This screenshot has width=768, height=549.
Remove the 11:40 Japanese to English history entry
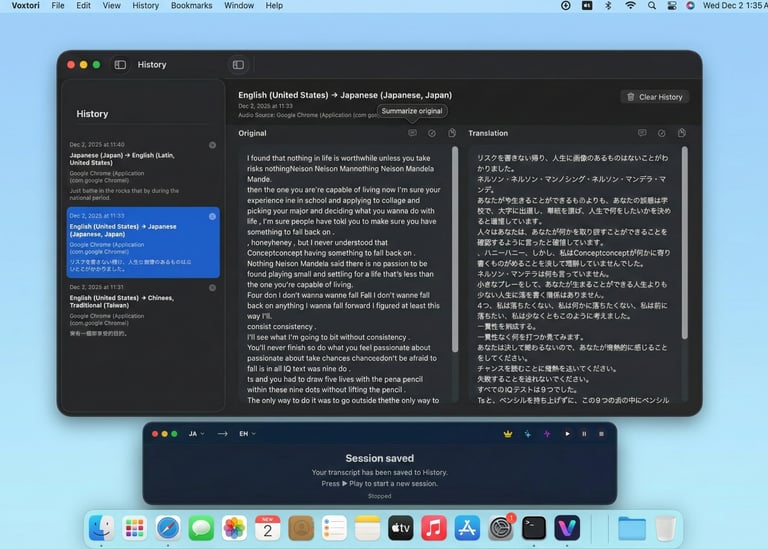coord(212,145)
